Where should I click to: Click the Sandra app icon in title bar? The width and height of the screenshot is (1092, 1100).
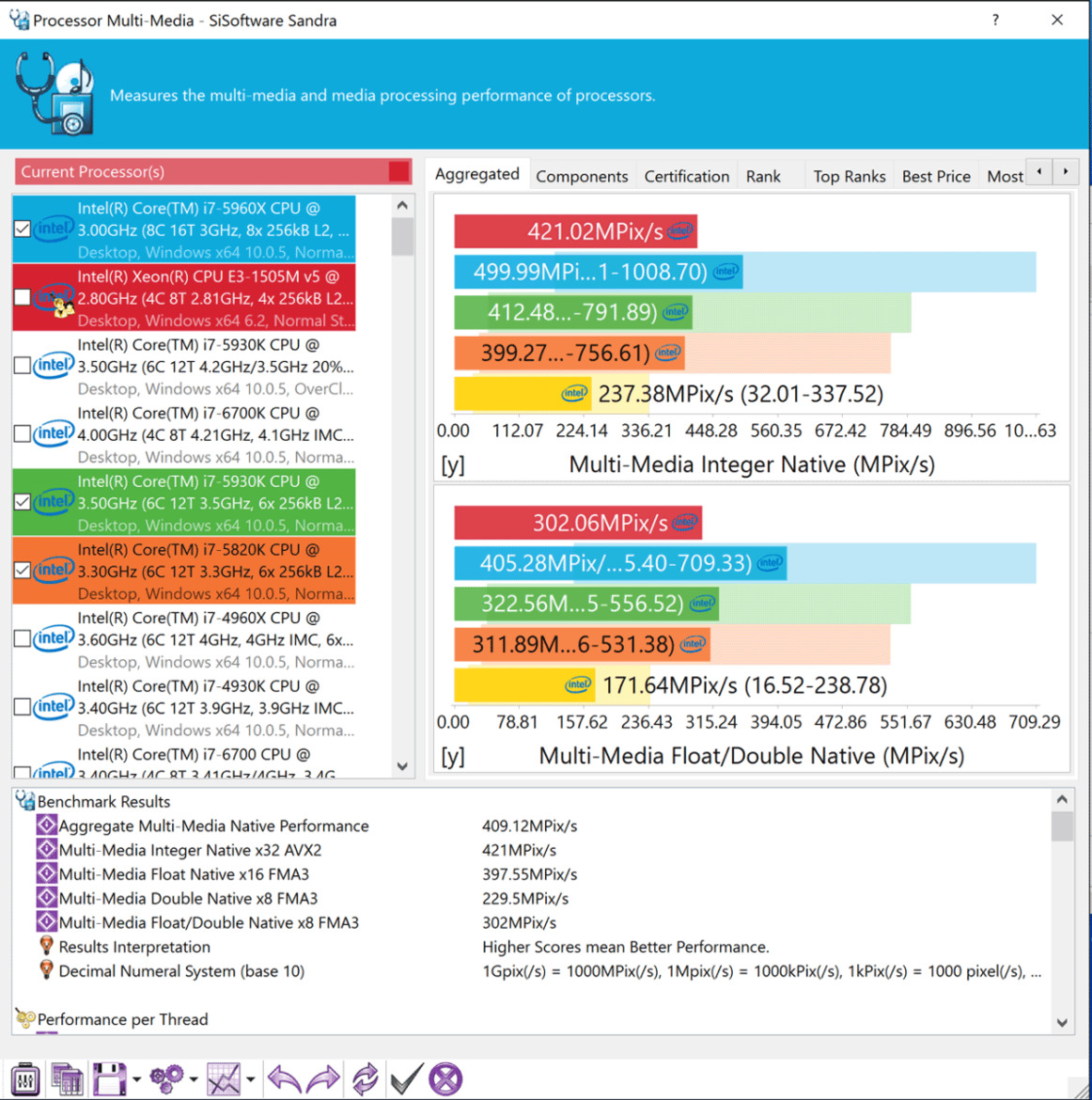[x=19, y=20]
